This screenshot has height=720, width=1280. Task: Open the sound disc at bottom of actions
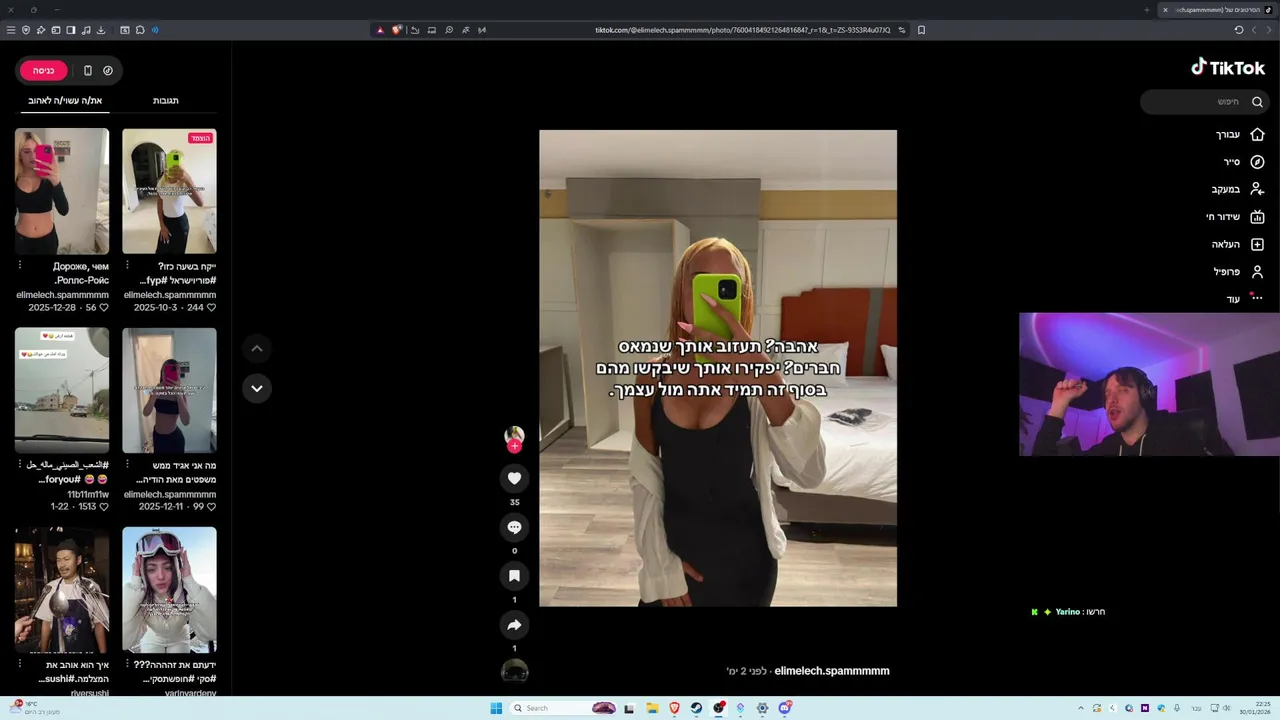[x=514, y=671]
